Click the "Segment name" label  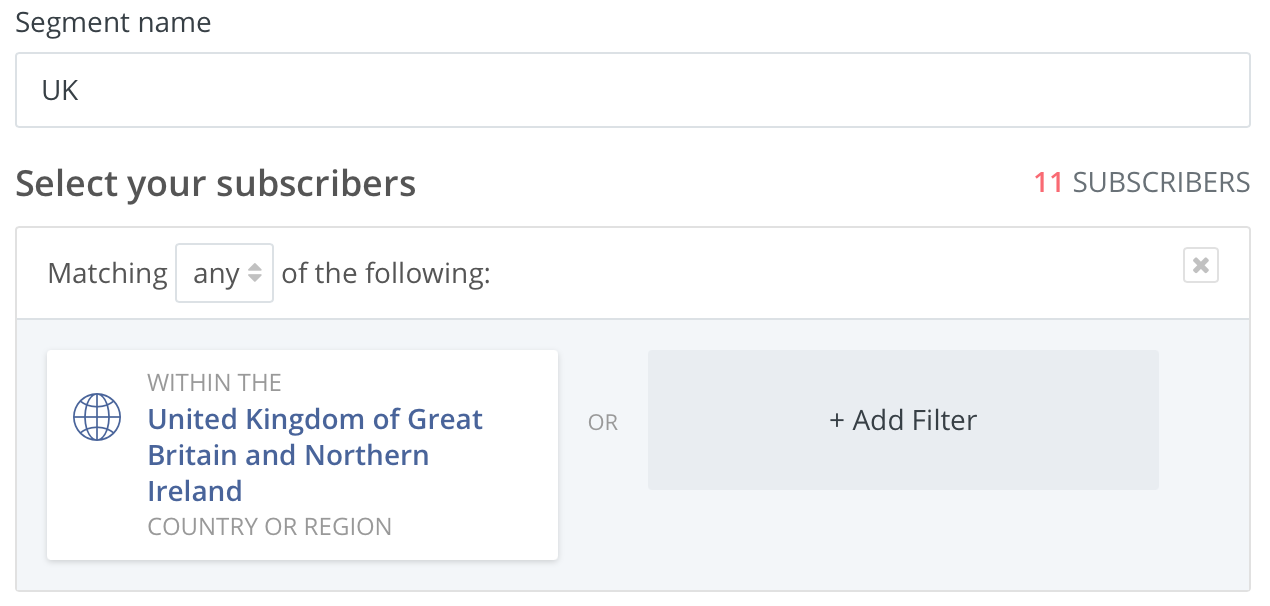pyautogui.click(x=113, y=23)
